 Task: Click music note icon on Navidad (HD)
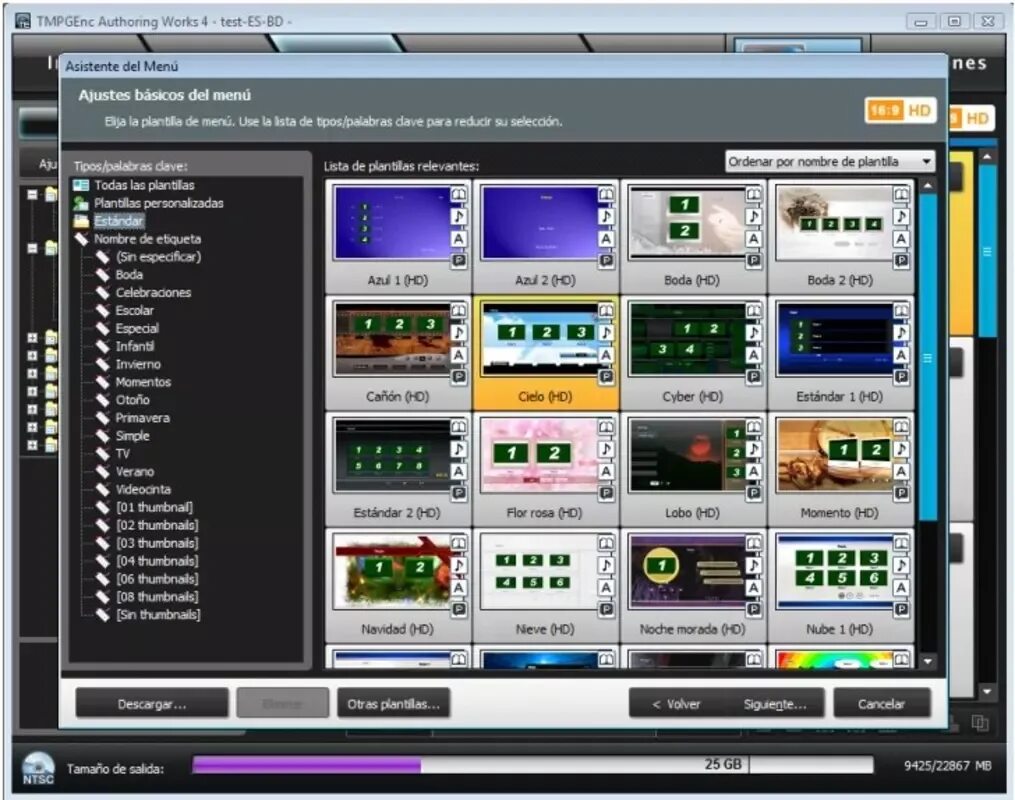[x=458, y=565]
